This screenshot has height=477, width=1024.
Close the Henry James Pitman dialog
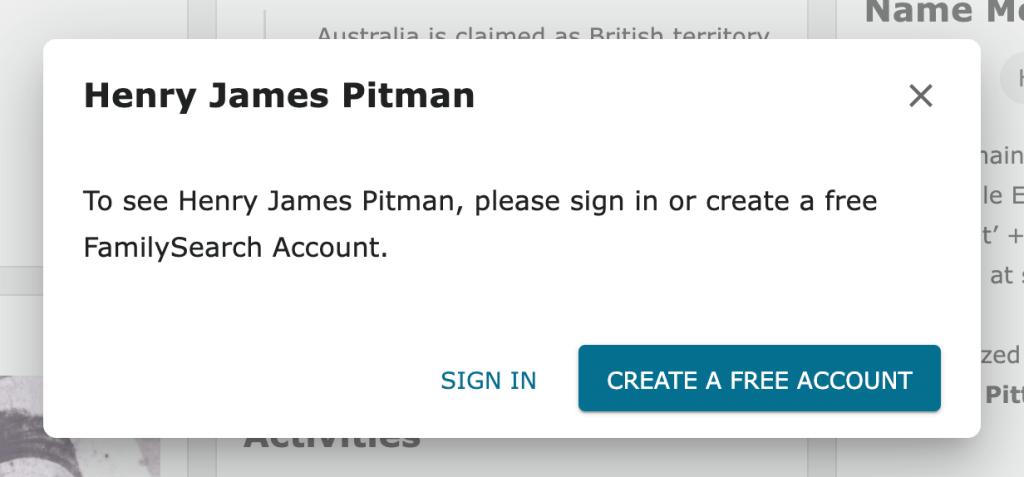(920, 96)
